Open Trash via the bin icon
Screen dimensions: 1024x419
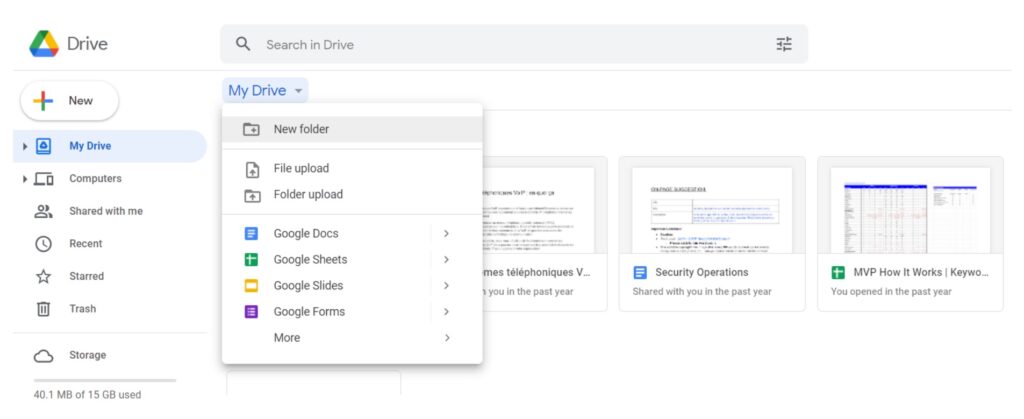43,309
